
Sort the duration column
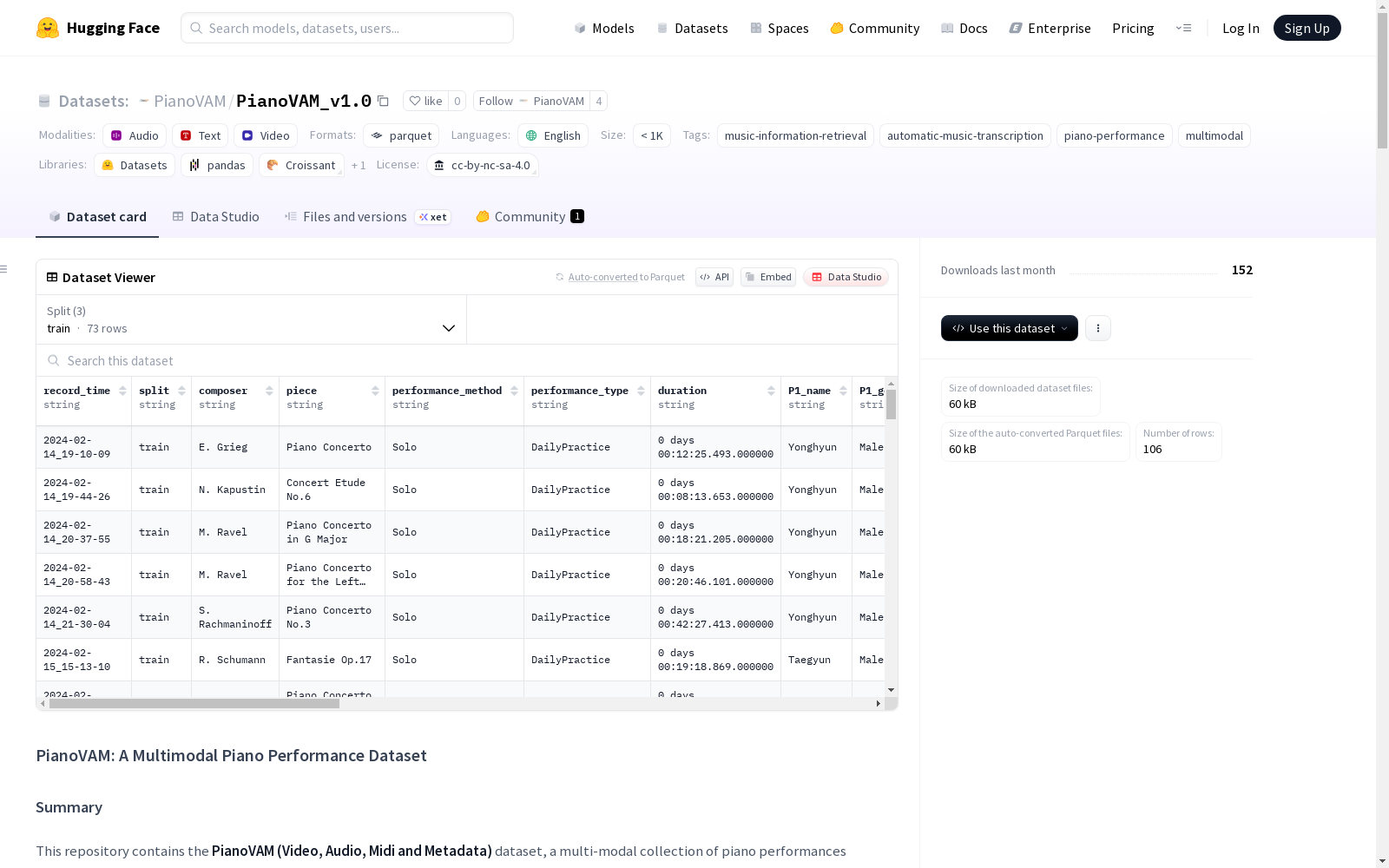772,391
